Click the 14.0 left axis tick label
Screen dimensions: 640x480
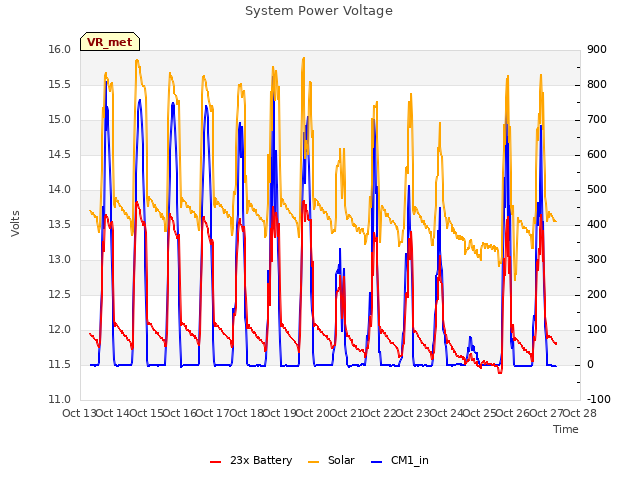pos(60,190)
